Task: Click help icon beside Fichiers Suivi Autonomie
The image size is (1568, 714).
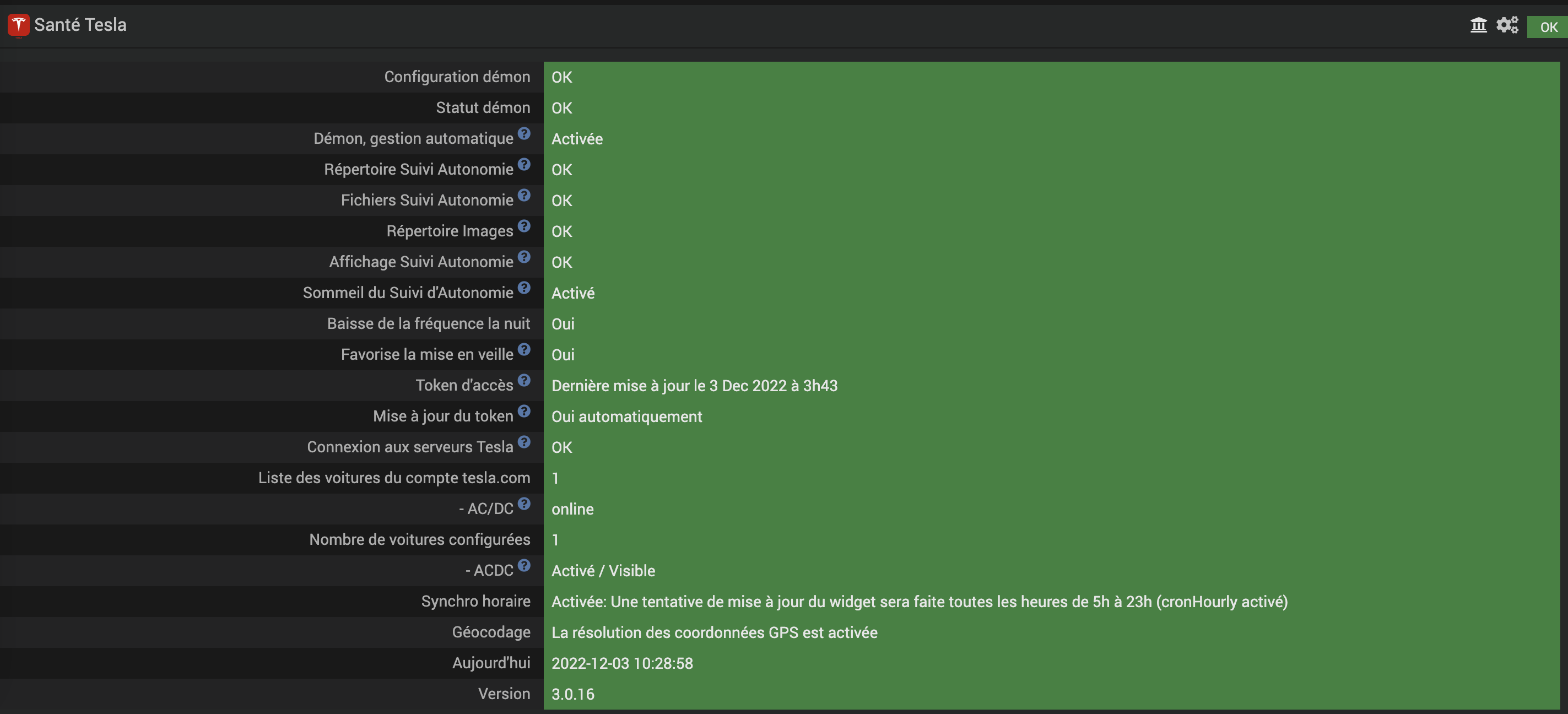Action: tap(524, 196)
